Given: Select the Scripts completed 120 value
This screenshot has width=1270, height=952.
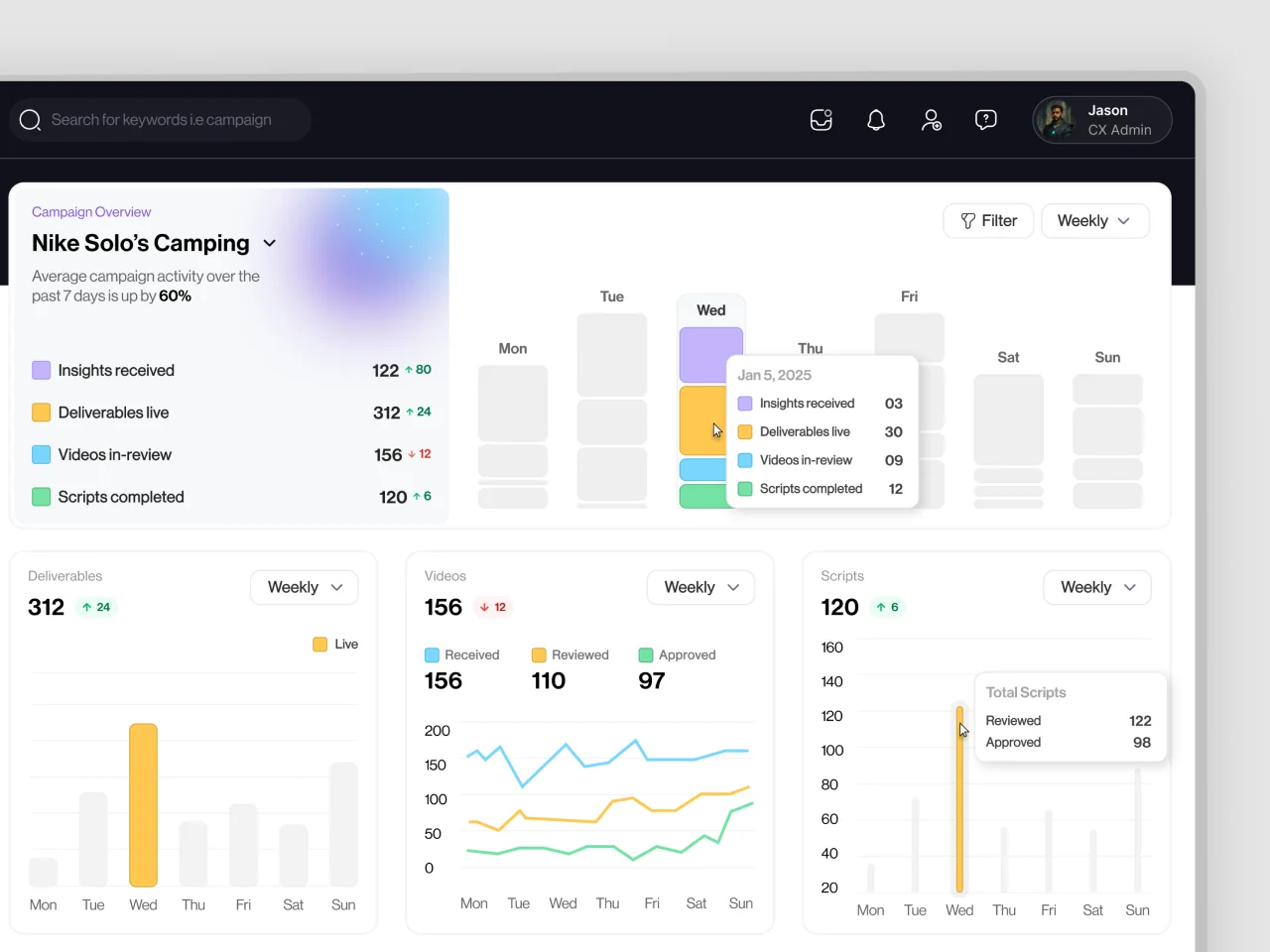Looking at the screenshot, I should click(x=393, y=497).
